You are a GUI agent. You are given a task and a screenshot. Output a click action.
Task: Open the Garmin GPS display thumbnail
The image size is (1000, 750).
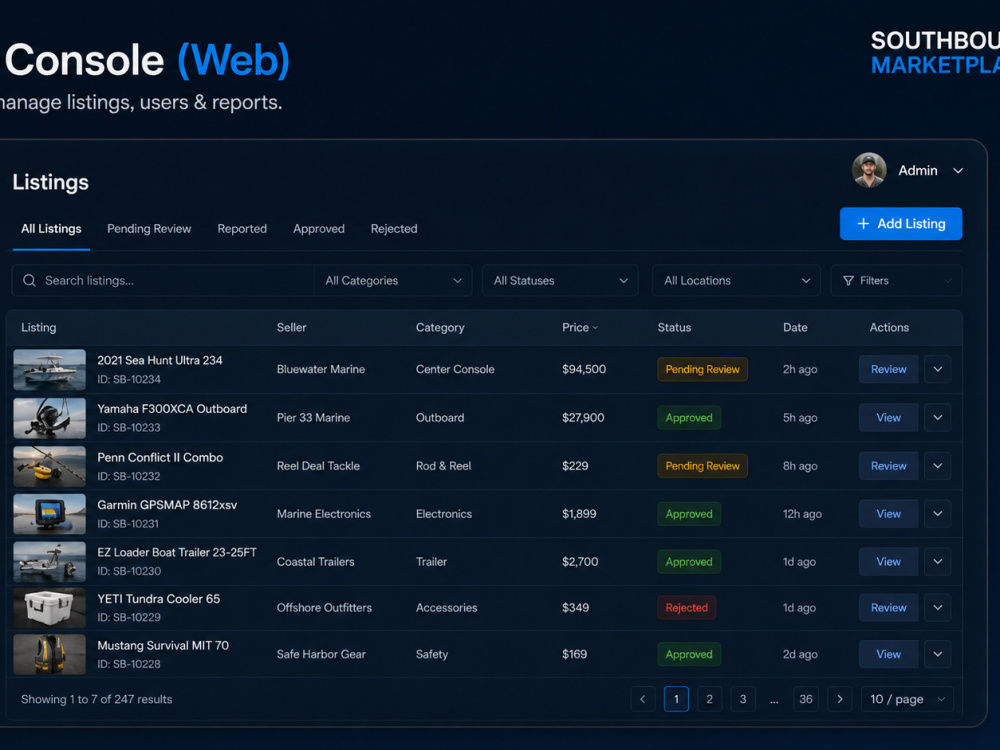tap(49, 514)
